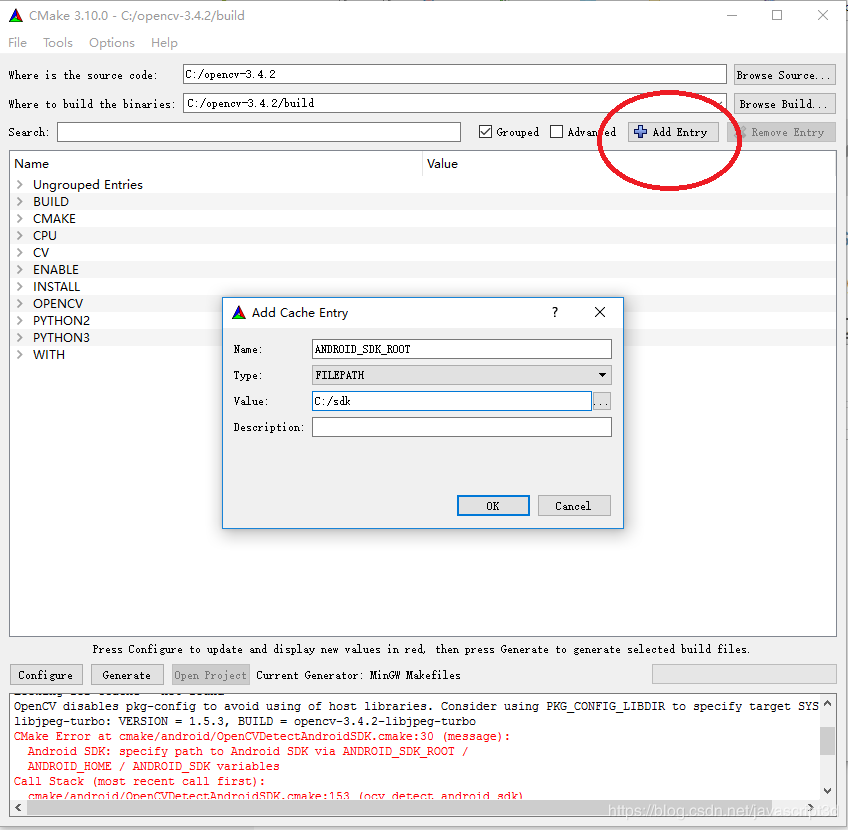Click the 'Call Stack (most recent call first)' line
The image size is (848, 830).
(x=139, y=781)
